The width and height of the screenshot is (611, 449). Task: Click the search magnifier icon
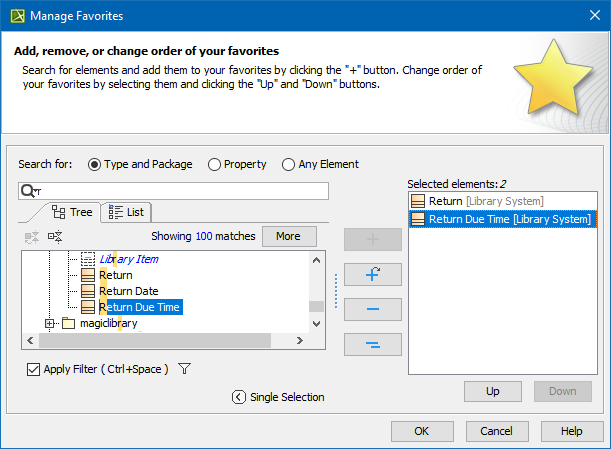pos(30,191)
